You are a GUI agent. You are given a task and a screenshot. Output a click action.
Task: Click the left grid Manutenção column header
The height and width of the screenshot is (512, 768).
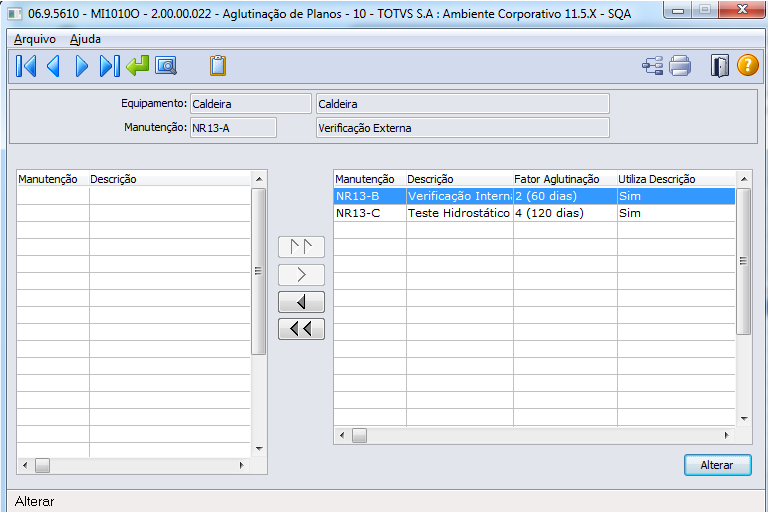[53, 179]
